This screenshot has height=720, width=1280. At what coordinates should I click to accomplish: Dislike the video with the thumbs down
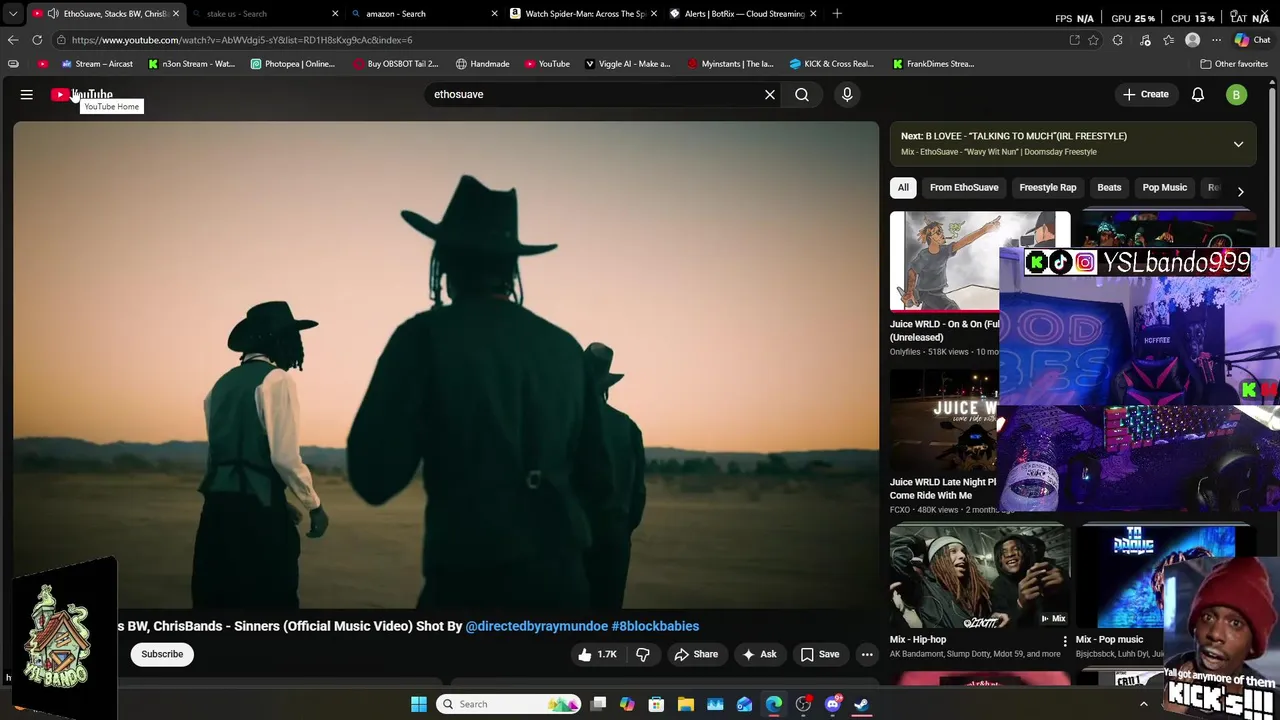[643, 654]
